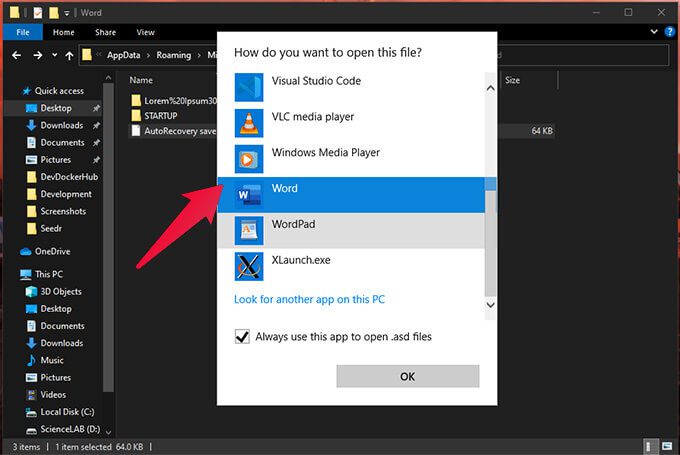680x455 pixels.
Task: Go forward in File Explorer
Action: pyautogui.click(x=38, y=55)
